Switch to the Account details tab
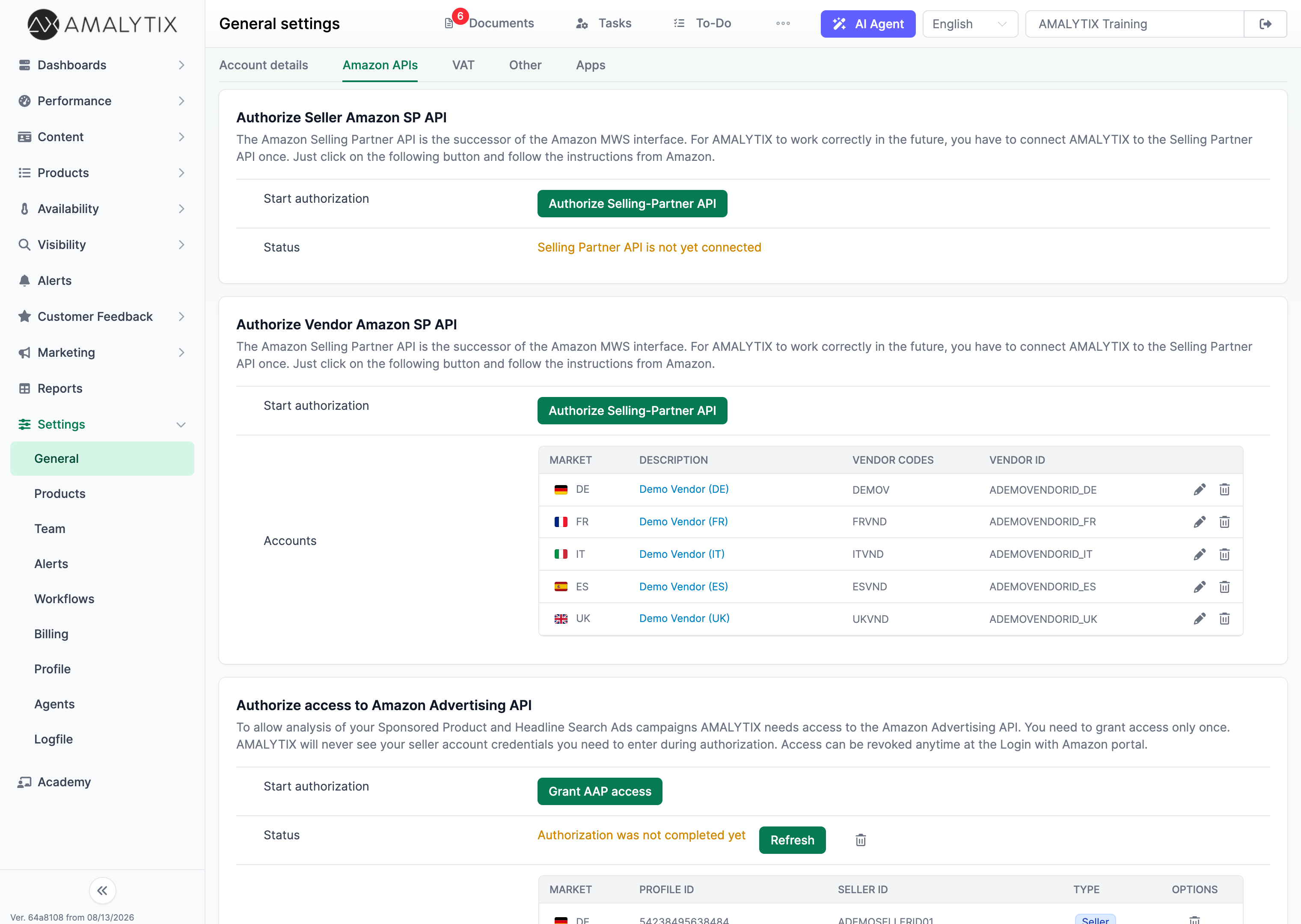Image resolution: width=1301 pixels, height=924 pixels. (x=264, y=65)
